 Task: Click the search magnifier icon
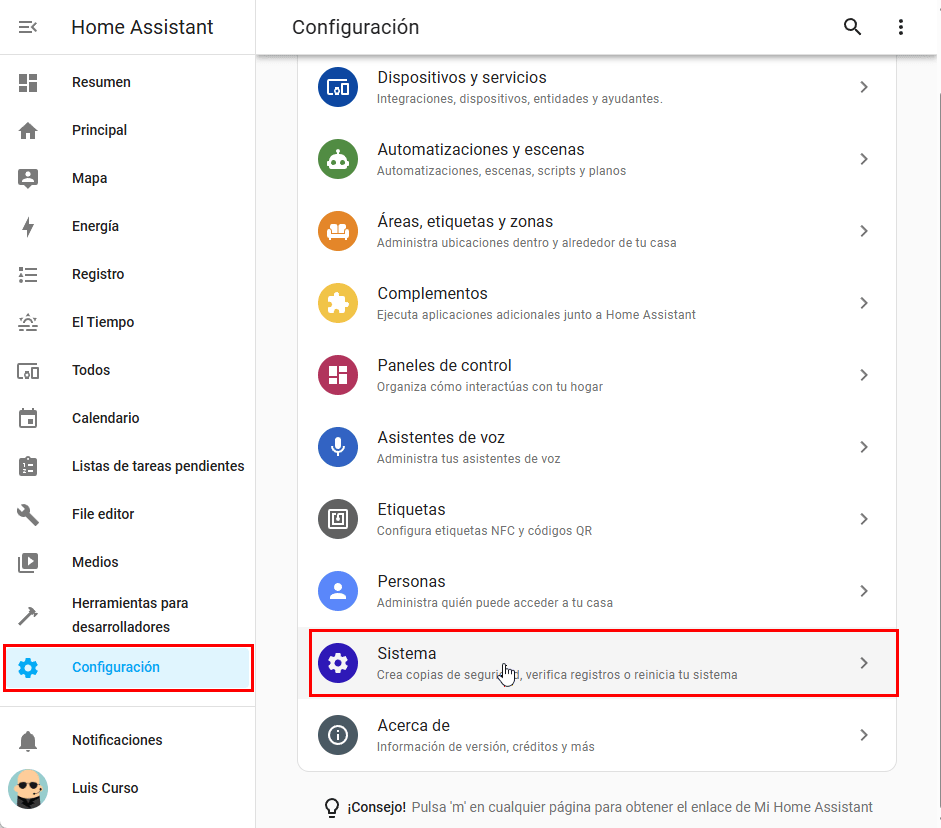click(852, 27)
